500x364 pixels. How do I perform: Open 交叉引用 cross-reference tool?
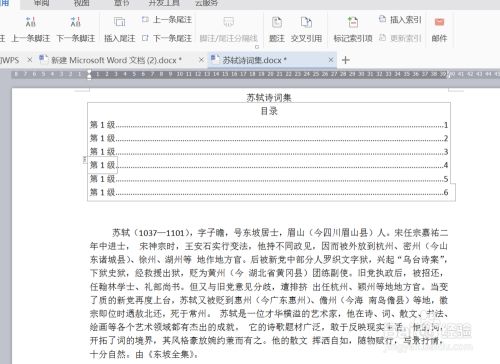pyautogui.click(x=306, y=22)
